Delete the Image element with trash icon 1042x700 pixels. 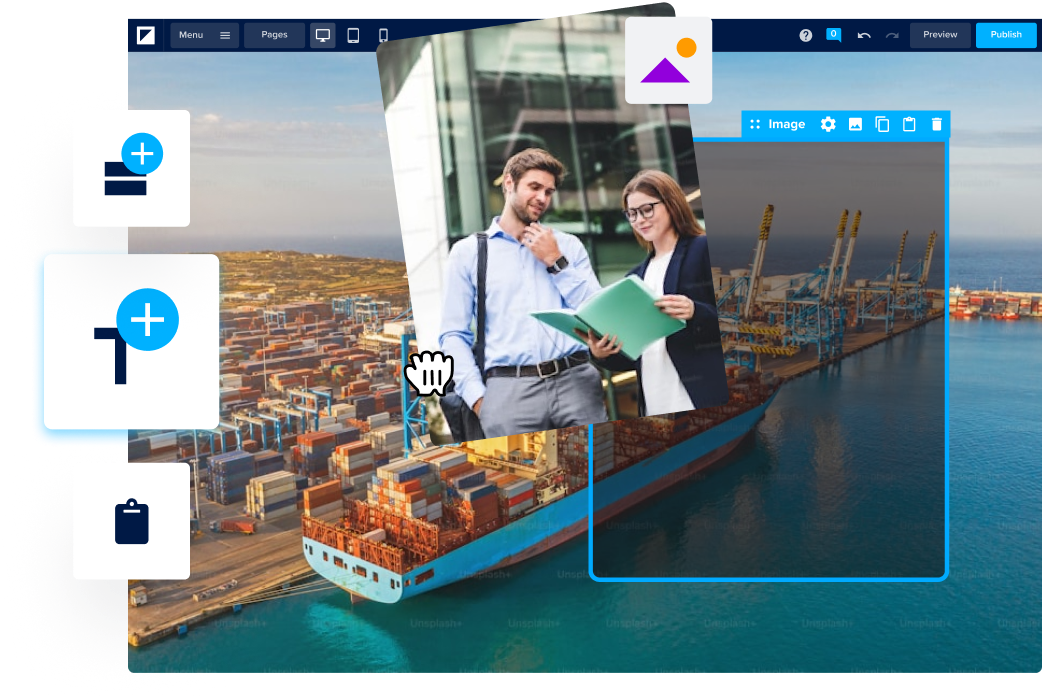[x=936, y=124]
